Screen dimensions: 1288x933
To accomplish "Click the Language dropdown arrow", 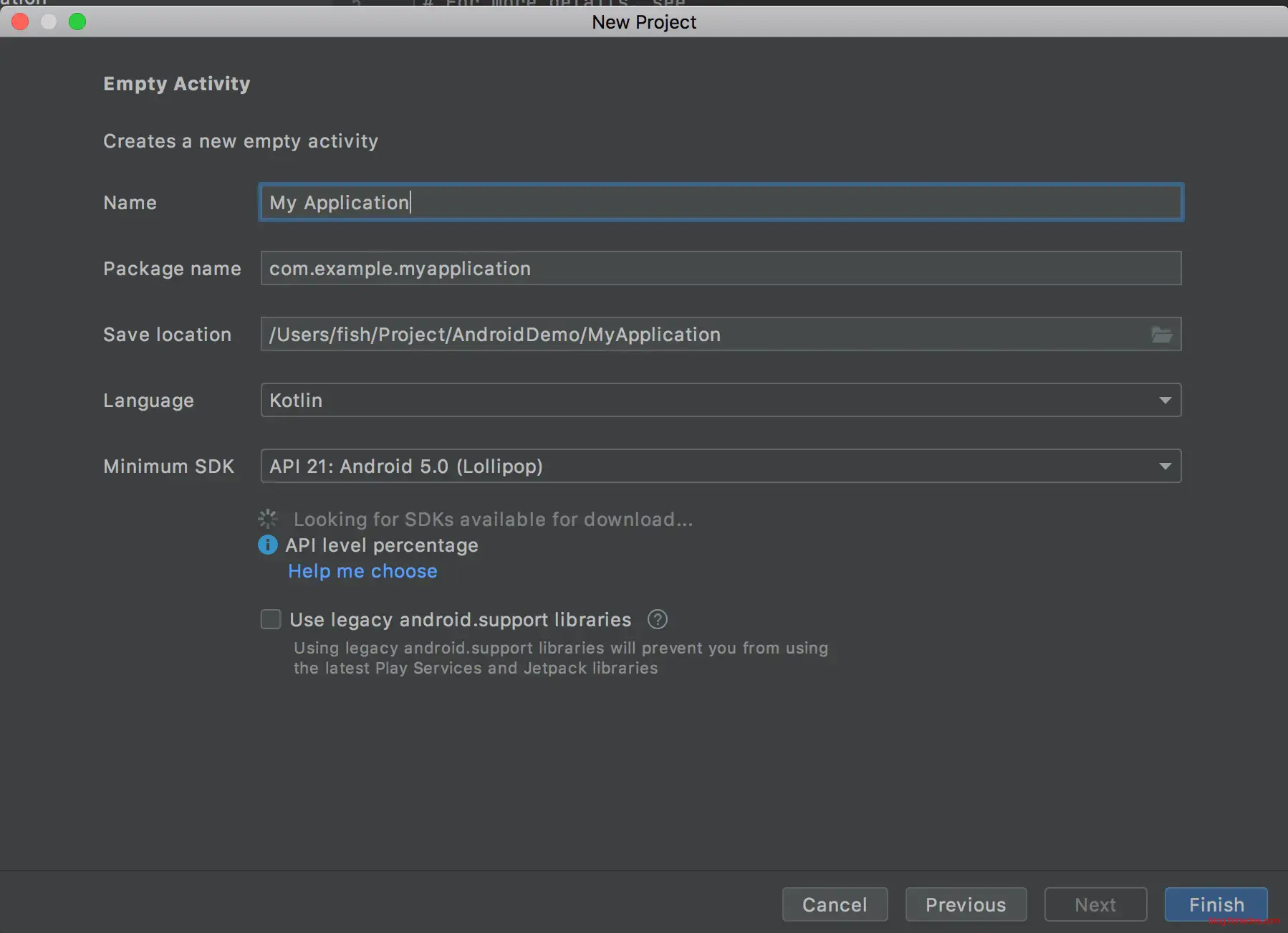I will 1165,401.
